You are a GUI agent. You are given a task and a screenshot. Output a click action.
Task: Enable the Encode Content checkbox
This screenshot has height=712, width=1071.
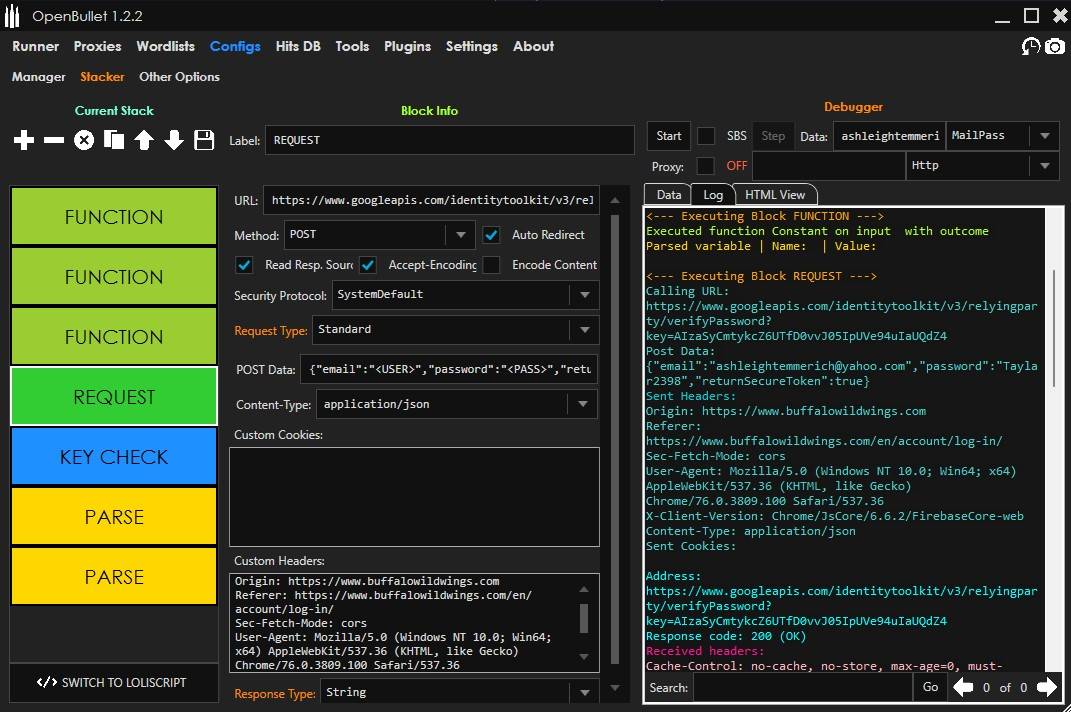[x=491, y=265]
